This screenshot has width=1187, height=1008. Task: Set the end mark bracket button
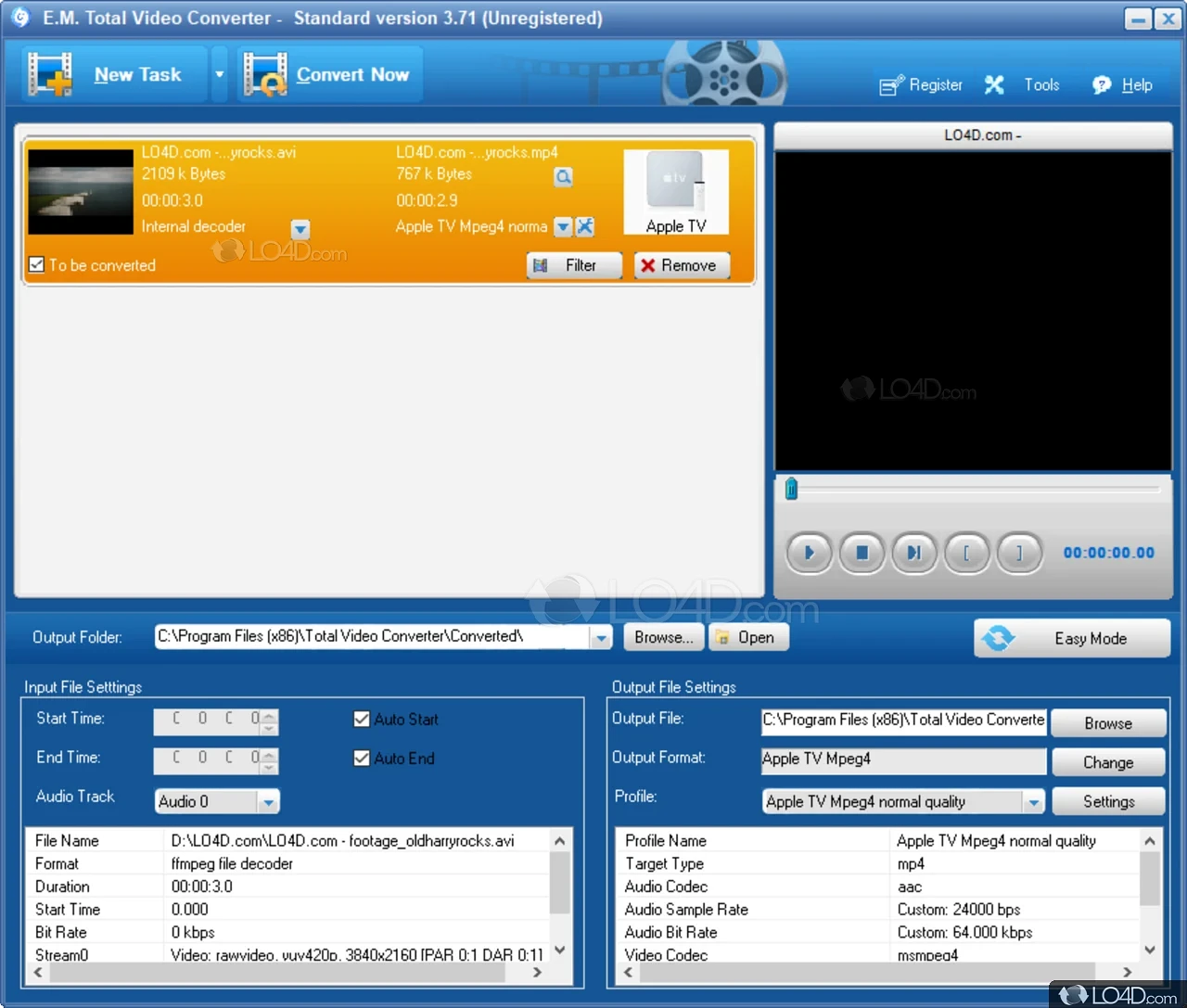(1019, 553)
